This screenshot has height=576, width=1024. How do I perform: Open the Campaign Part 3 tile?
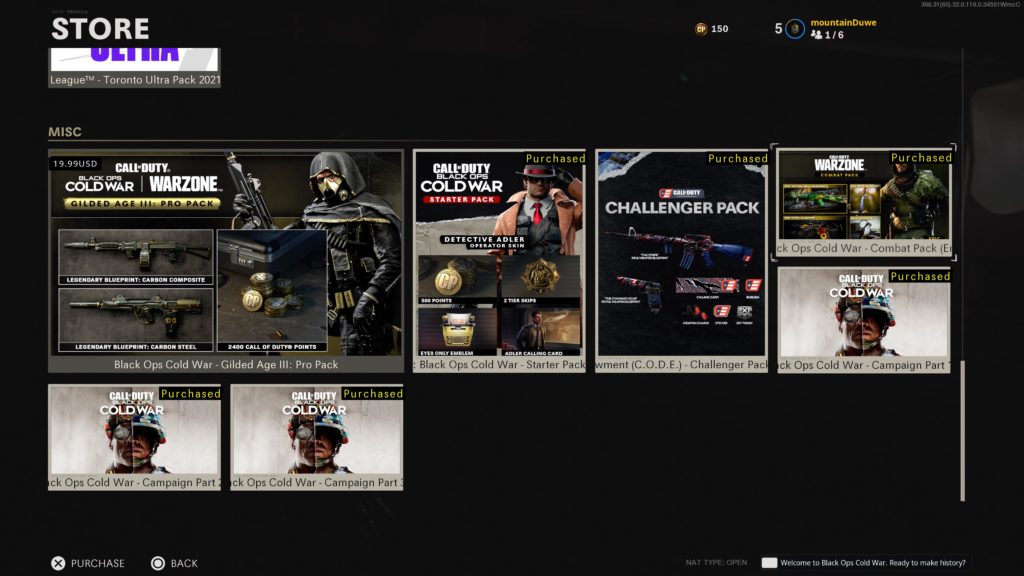click(x=317, y=438)
